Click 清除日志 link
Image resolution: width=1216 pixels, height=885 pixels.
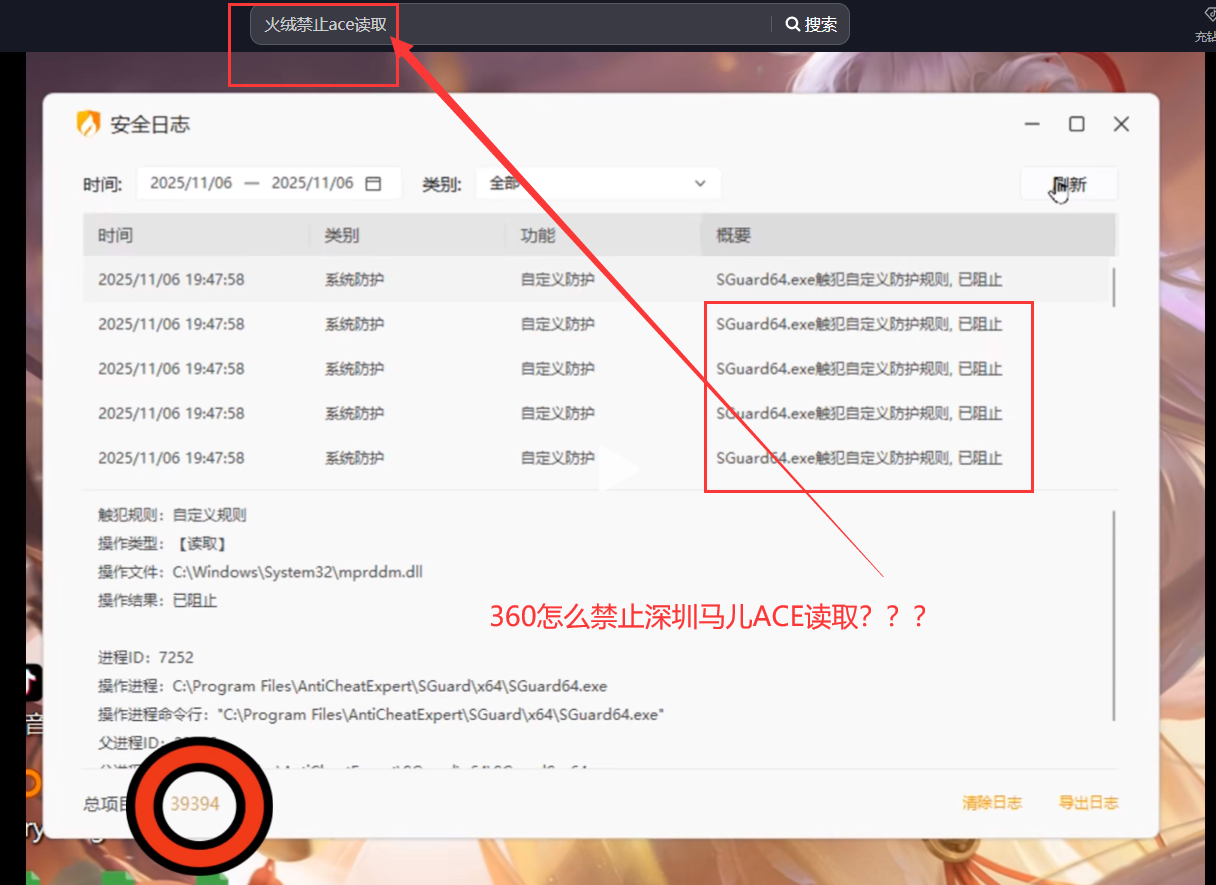(992, 803)
